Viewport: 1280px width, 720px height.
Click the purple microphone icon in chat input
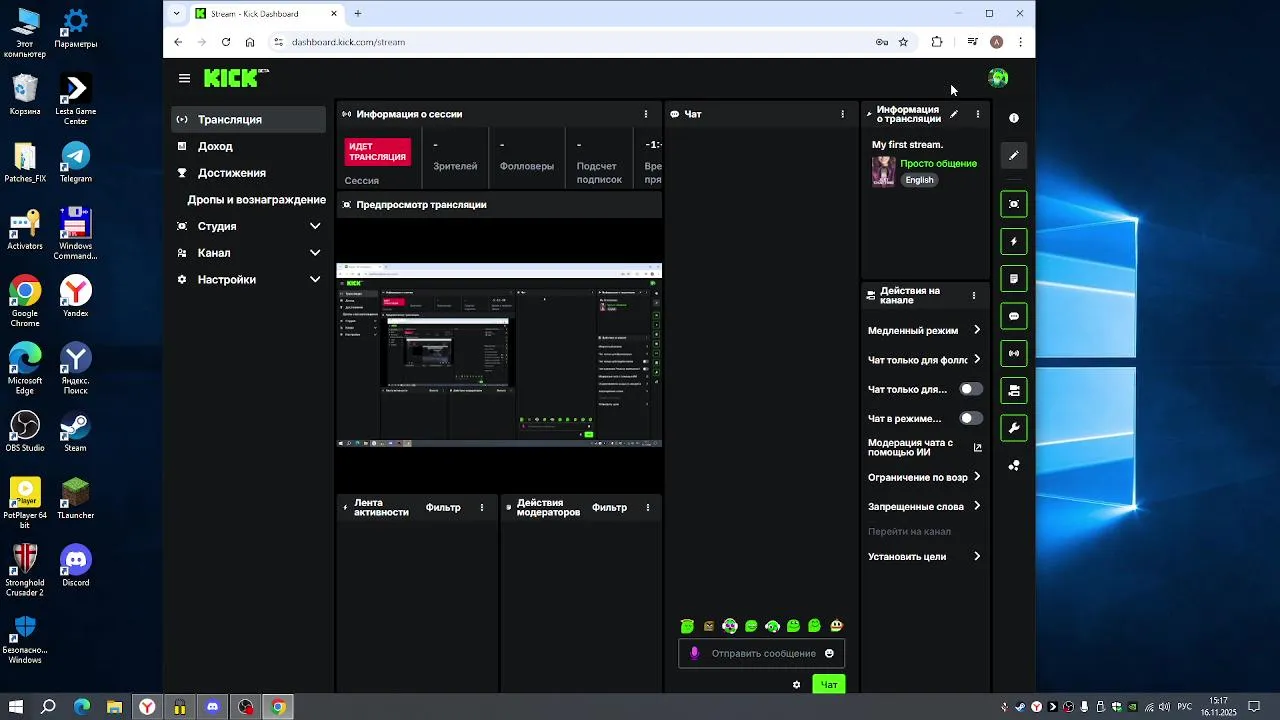(x=695, y=654)
